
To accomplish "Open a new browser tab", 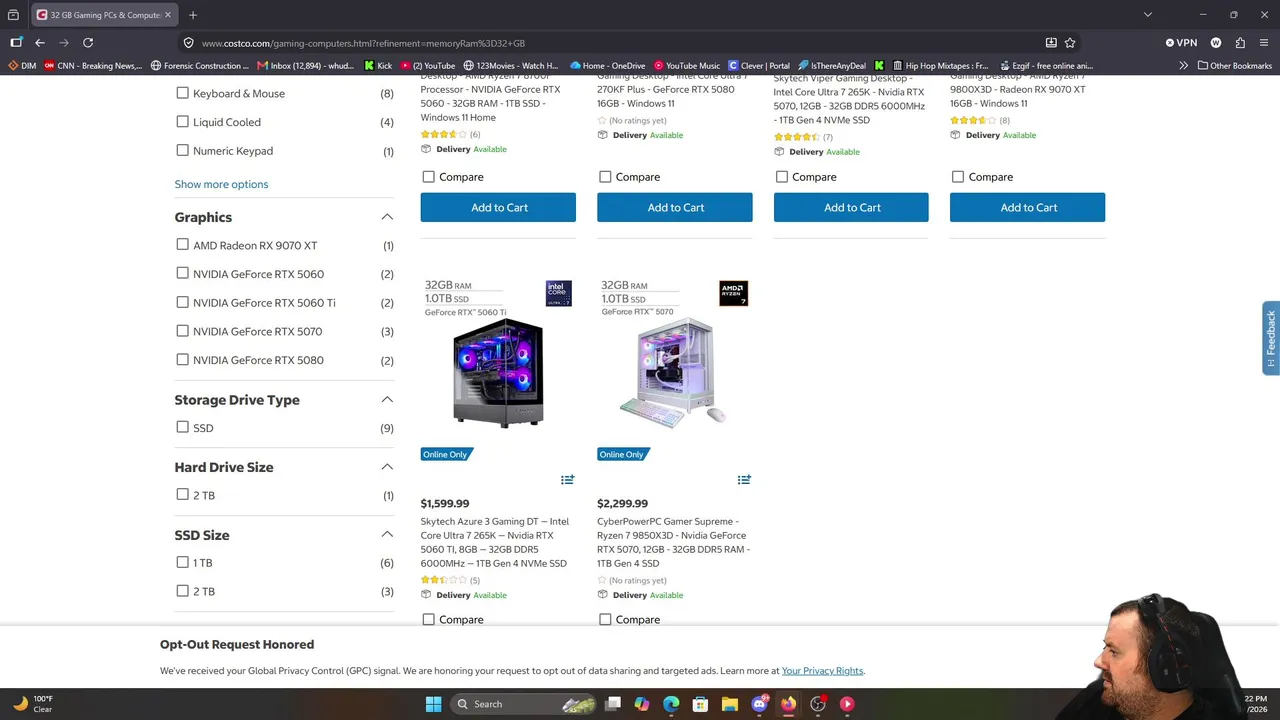I will click(193, 15).
